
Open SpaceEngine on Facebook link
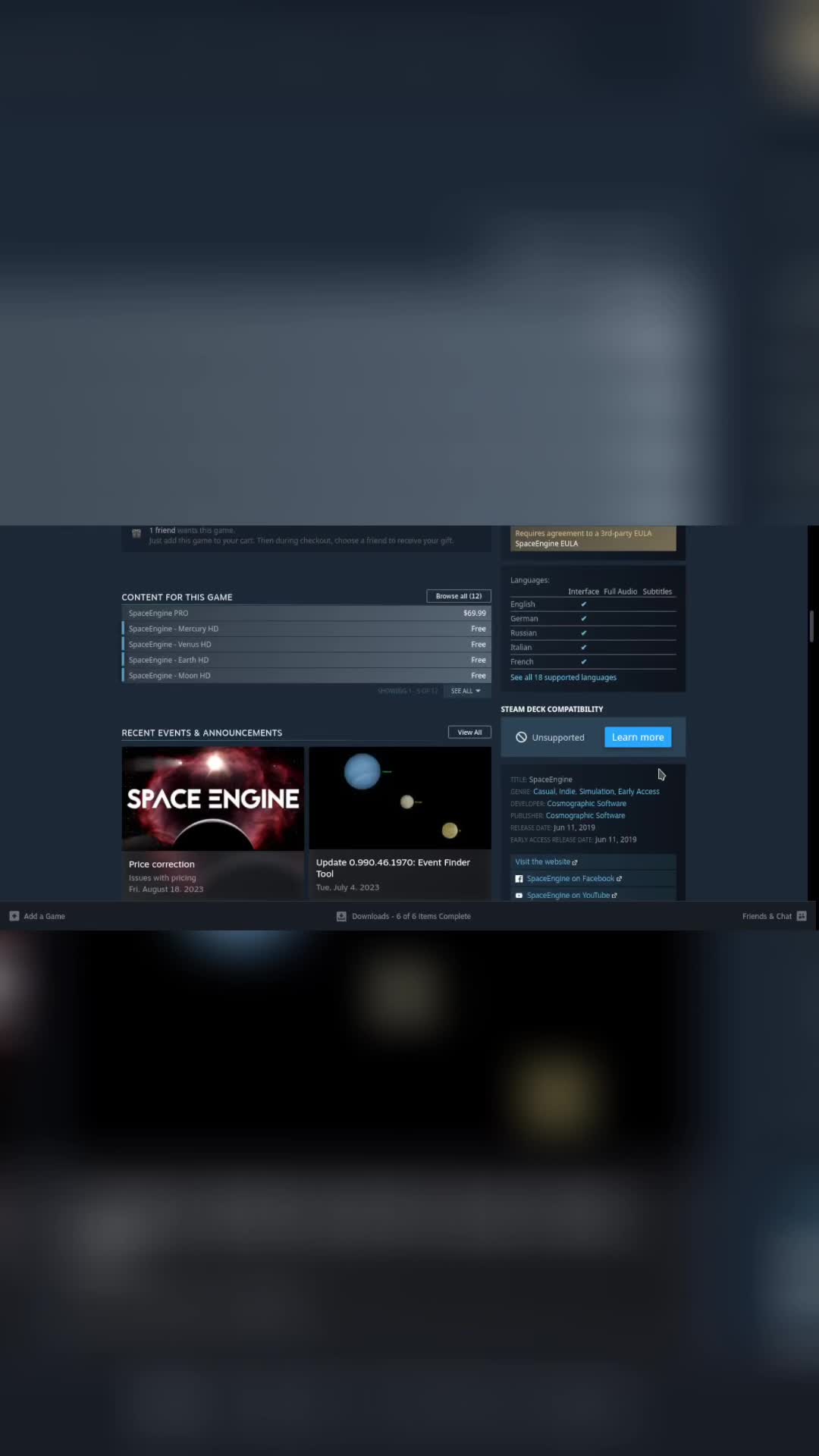[x=574, y=879]
